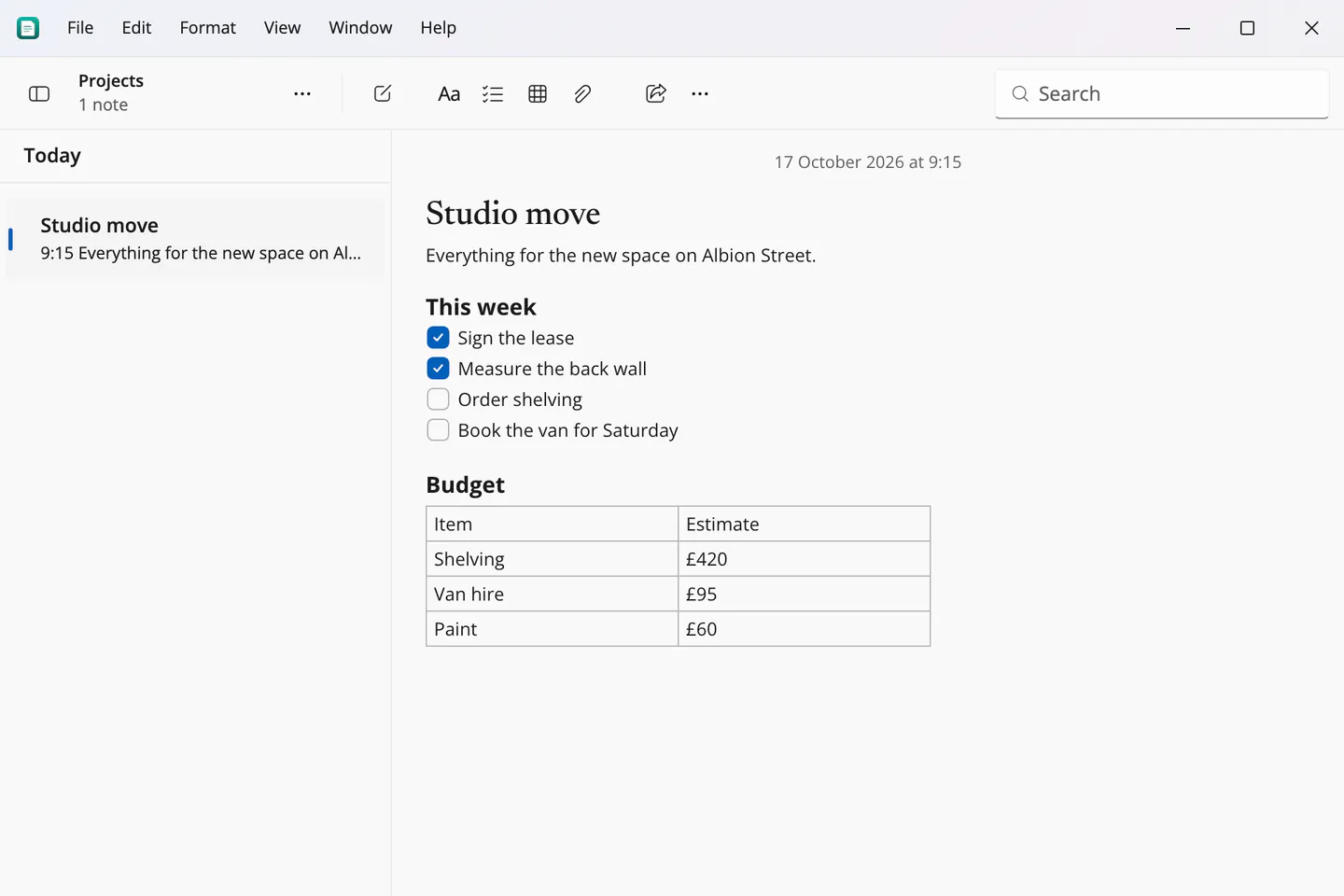Select the Van hire table cell

(x=553, y=594)
